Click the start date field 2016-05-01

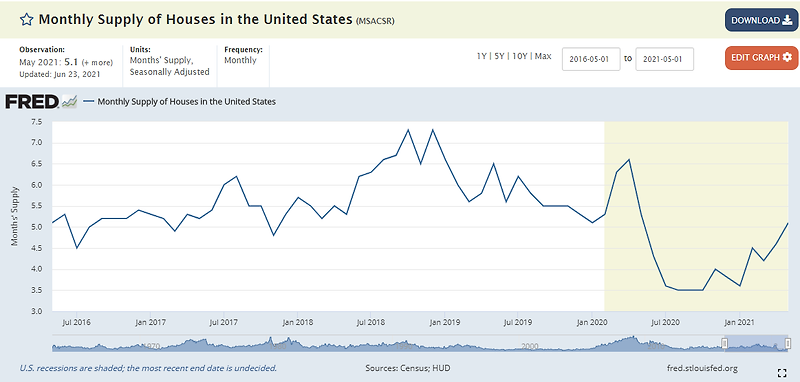[x=591, y=59]
